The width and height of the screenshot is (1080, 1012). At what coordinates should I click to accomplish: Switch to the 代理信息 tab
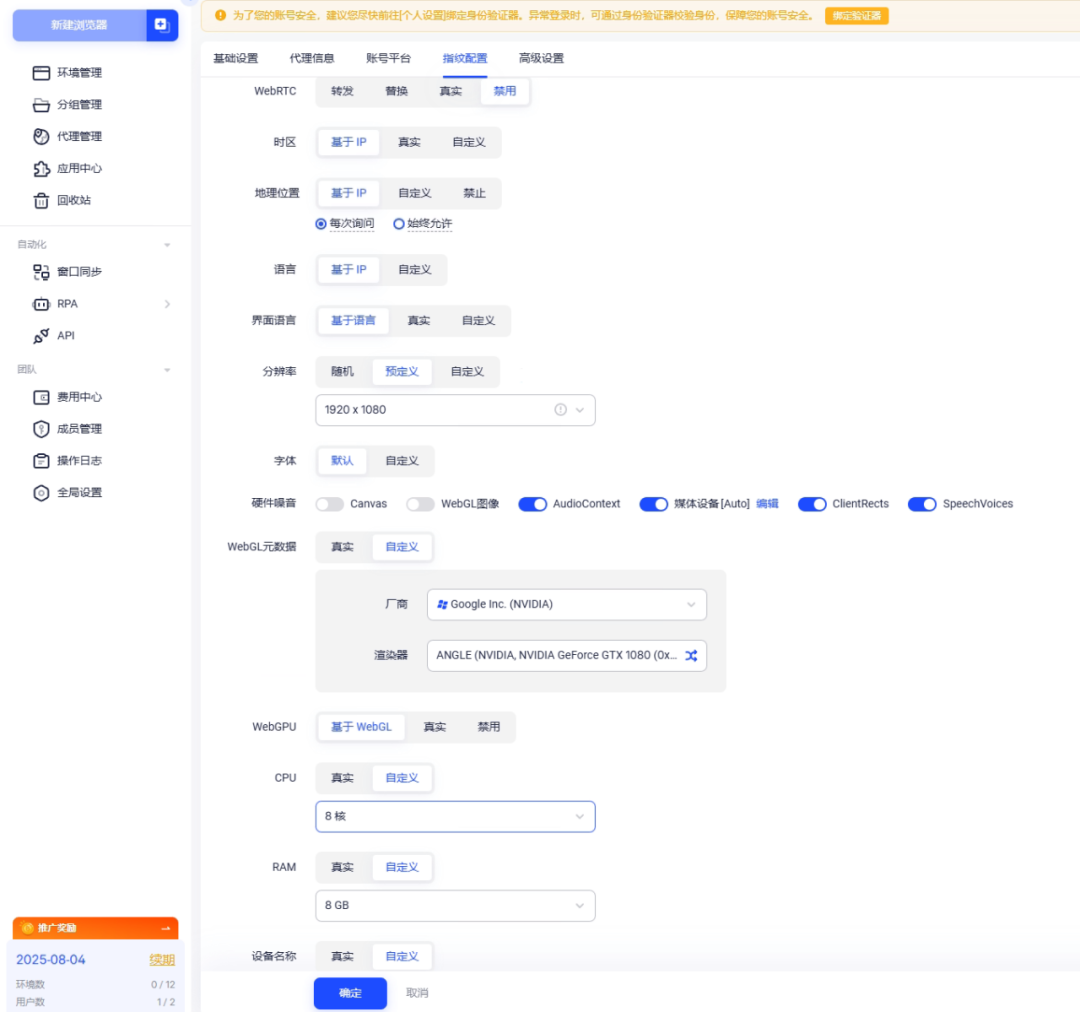(312, 58)
